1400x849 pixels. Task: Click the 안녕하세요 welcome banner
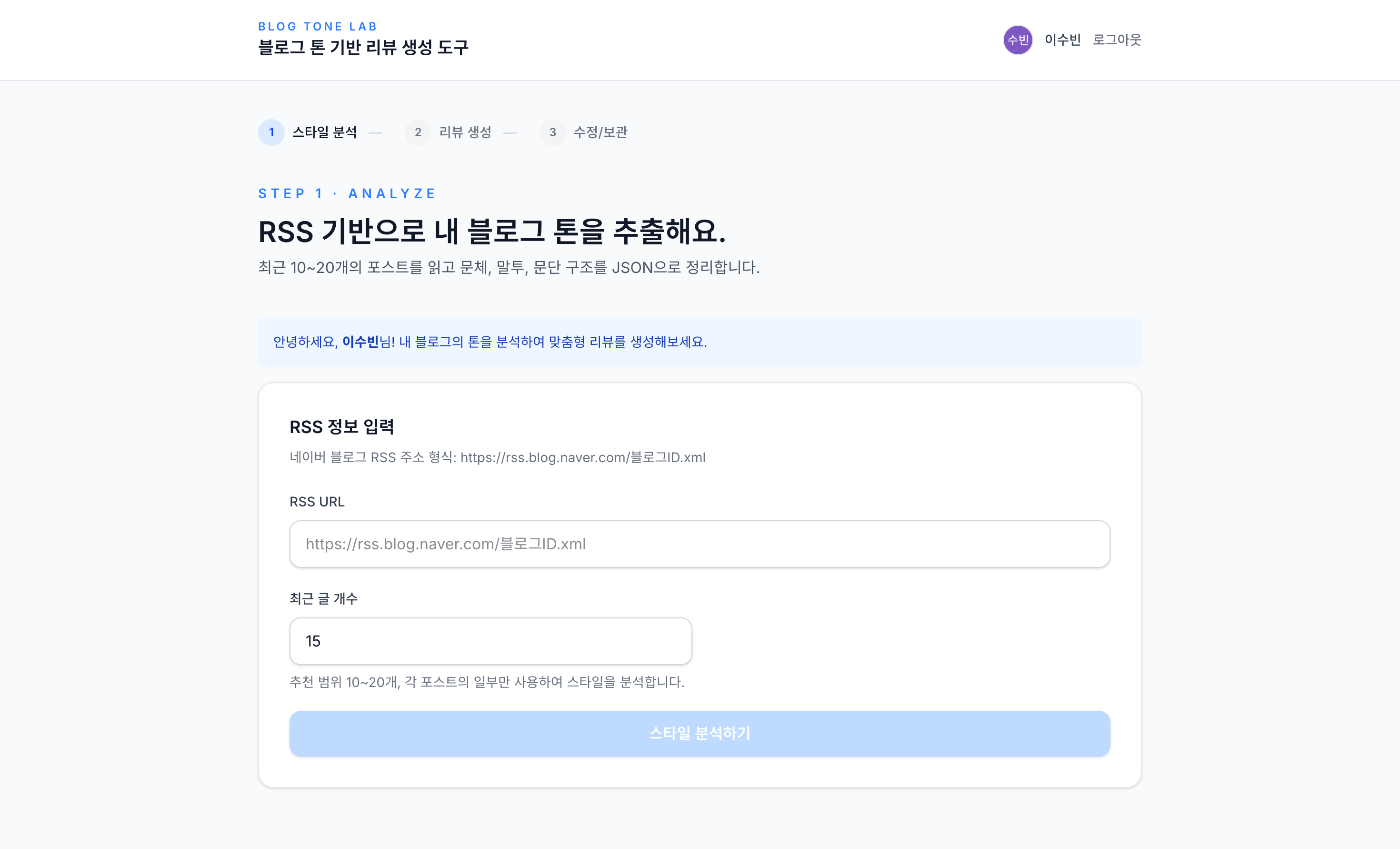[x=700, y=342]
